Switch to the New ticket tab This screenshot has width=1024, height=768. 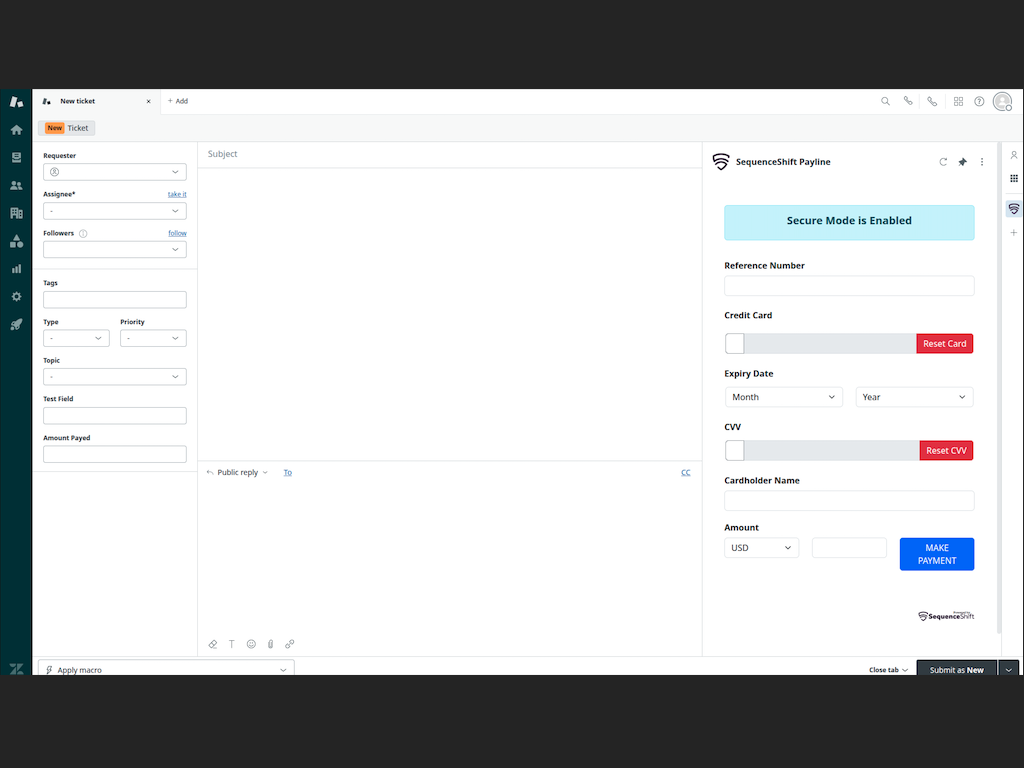click(80, 101)
